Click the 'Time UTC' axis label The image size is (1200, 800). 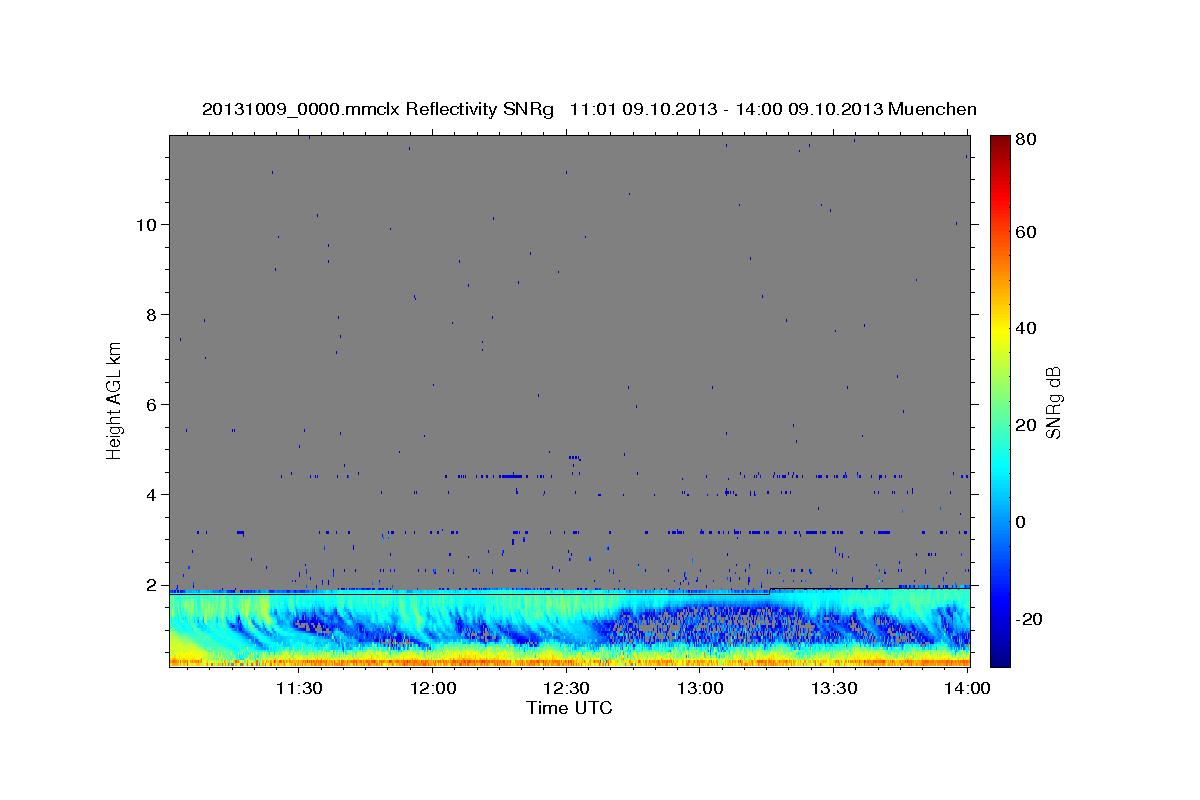[x=569, y=708]
